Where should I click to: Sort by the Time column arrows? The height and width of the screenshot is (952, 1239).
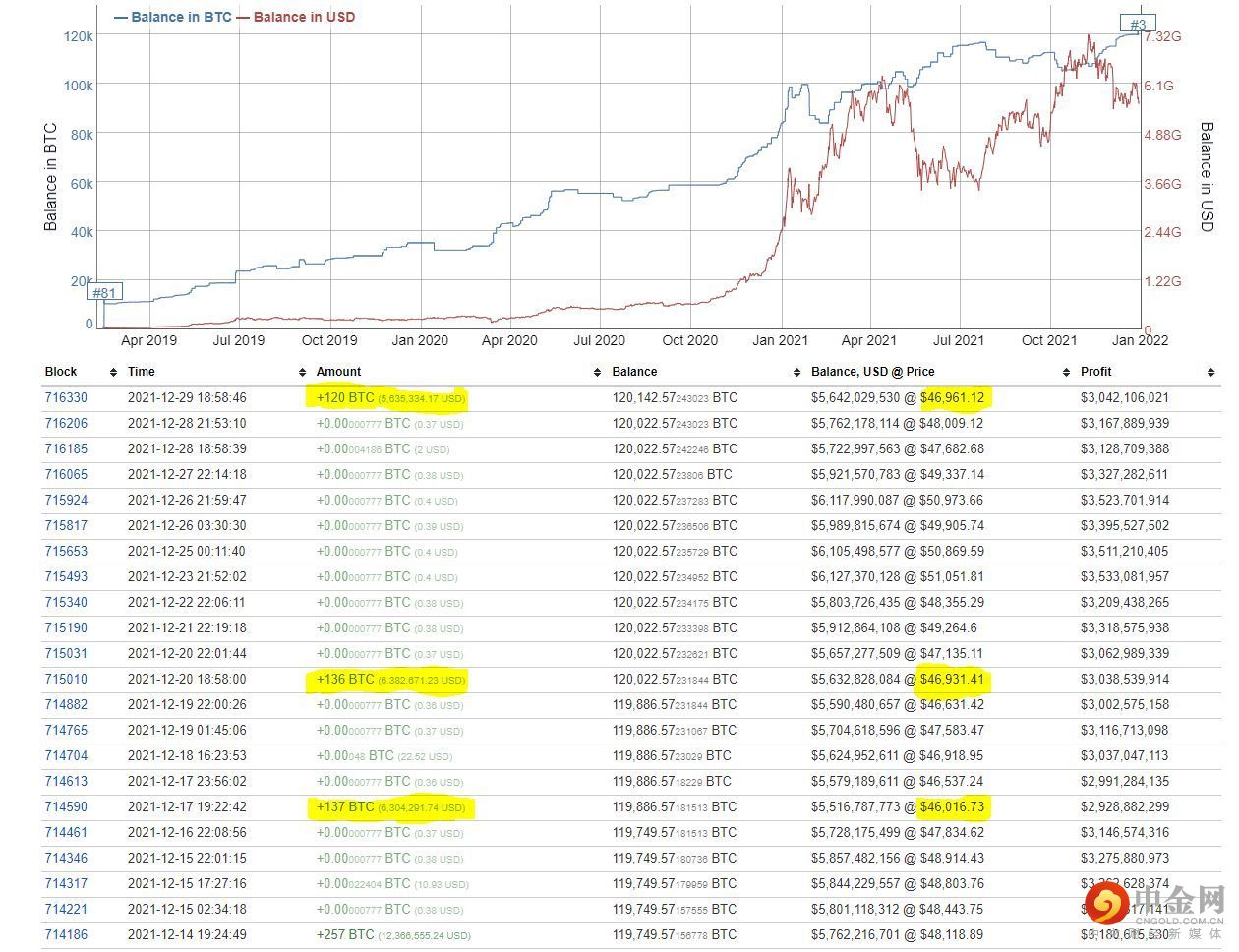pyautogui.click(x=302, y=372)
